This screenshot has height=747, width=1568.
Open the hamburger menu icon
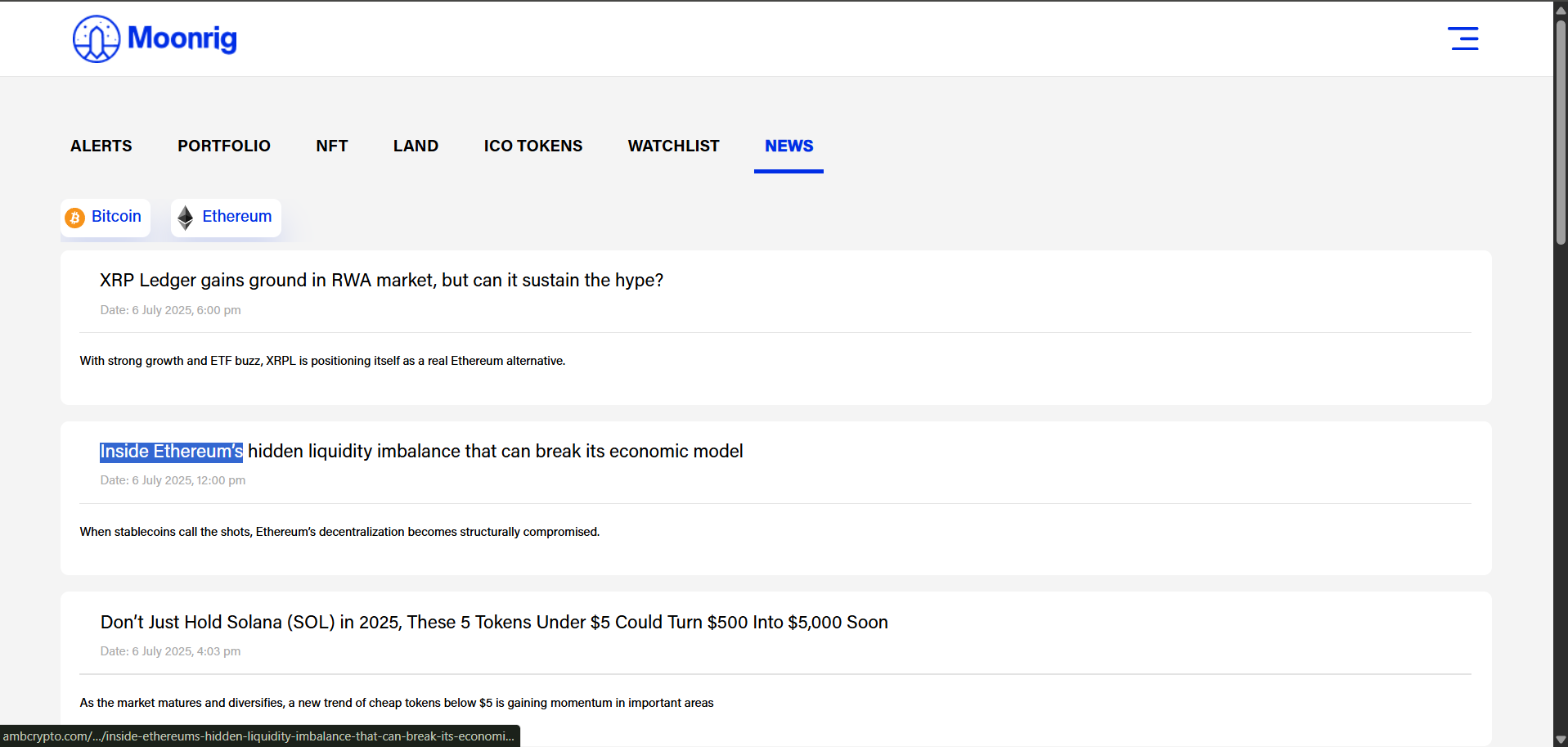[x=1463, y=38]
